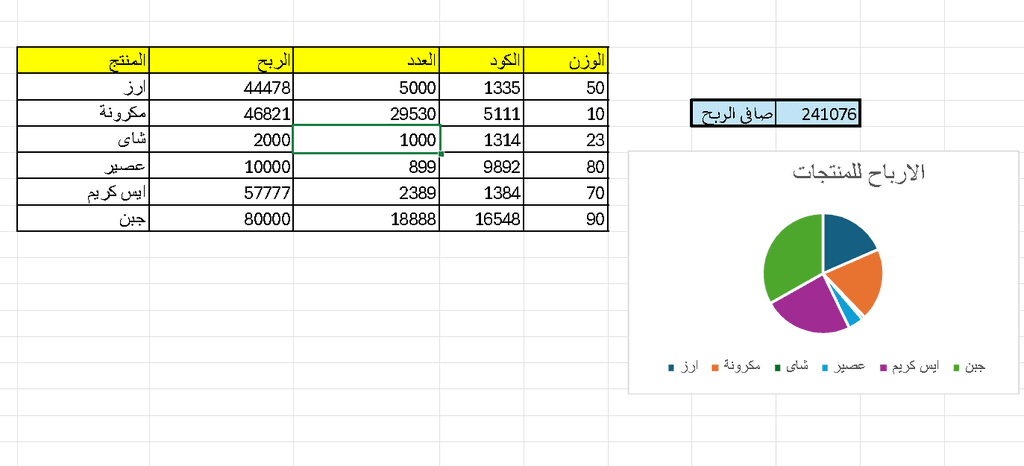Click the chart title الارباح للمنتجات
This screenshot has height=466, width=1024.
tap(859, 173)
